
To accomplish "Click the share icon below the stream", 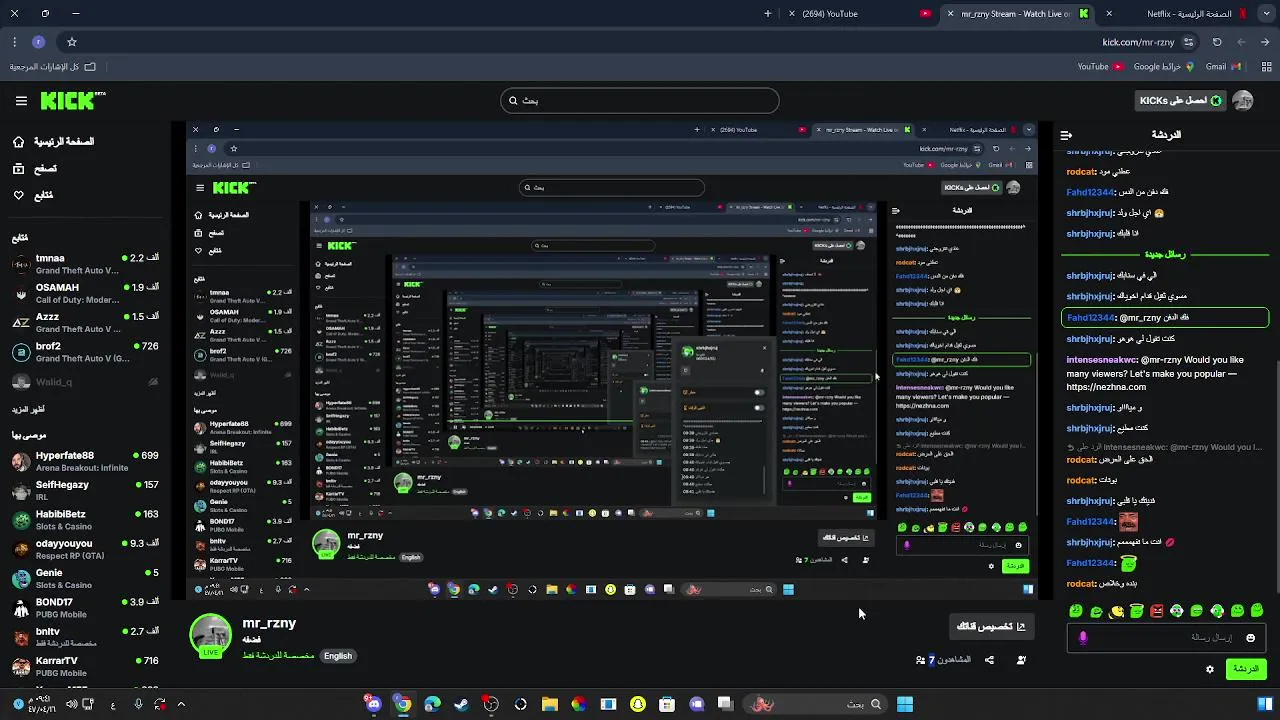I will click(989, 660).
